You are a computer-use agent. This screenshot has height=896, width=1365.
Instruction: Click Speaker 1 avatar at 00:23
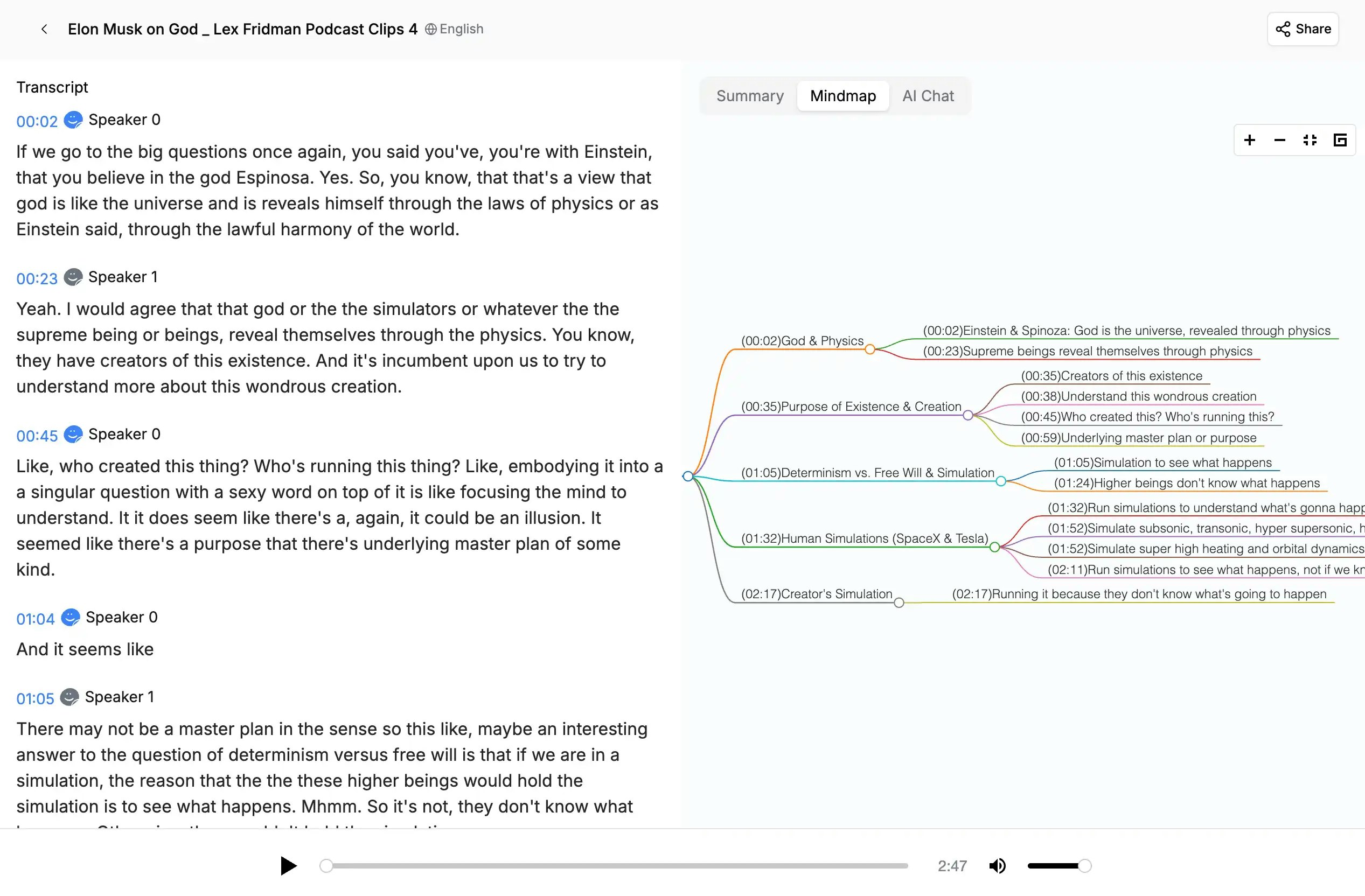(x=73, y=277)
